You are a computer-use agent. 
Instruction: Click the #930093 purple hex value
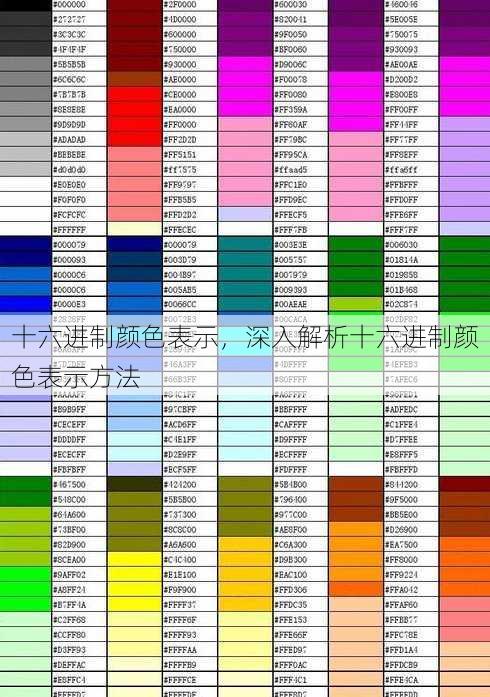click(x=401, y=49)
